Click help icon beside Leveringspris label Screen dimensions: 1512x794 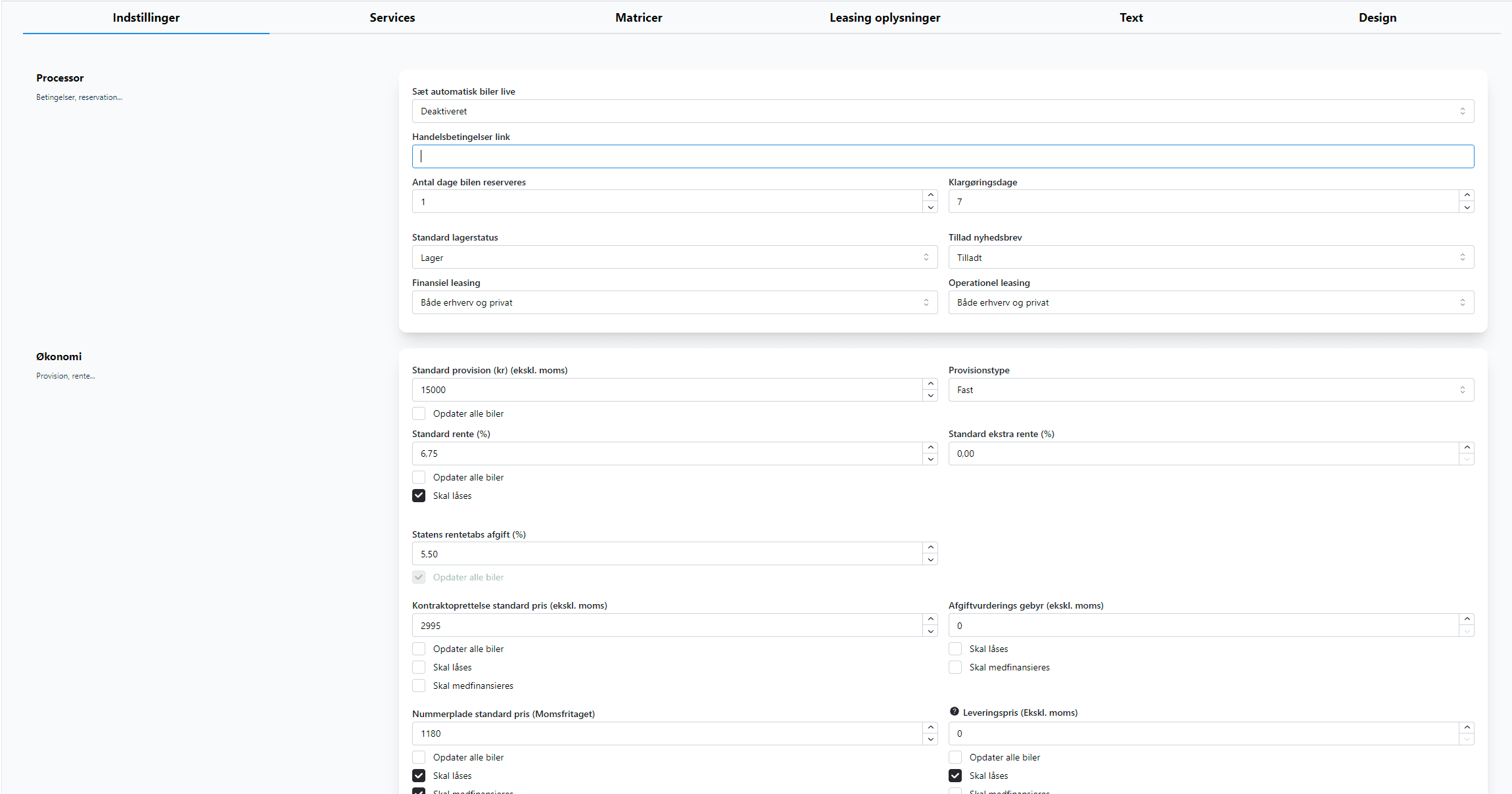click(x=954, y=712)
